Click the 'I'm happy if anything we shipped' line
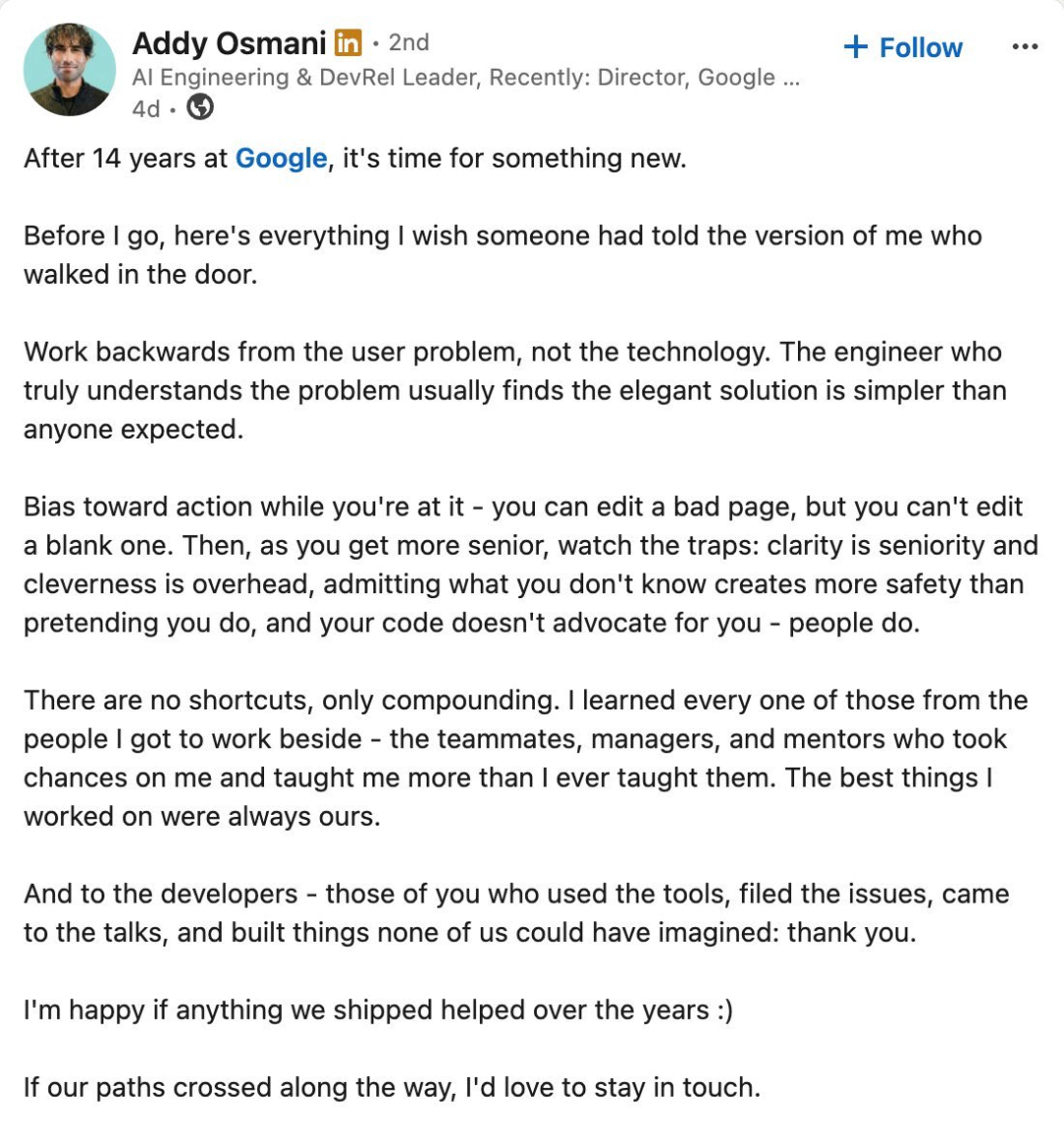This screenshot has height=1144, width=1064. 377,1010
